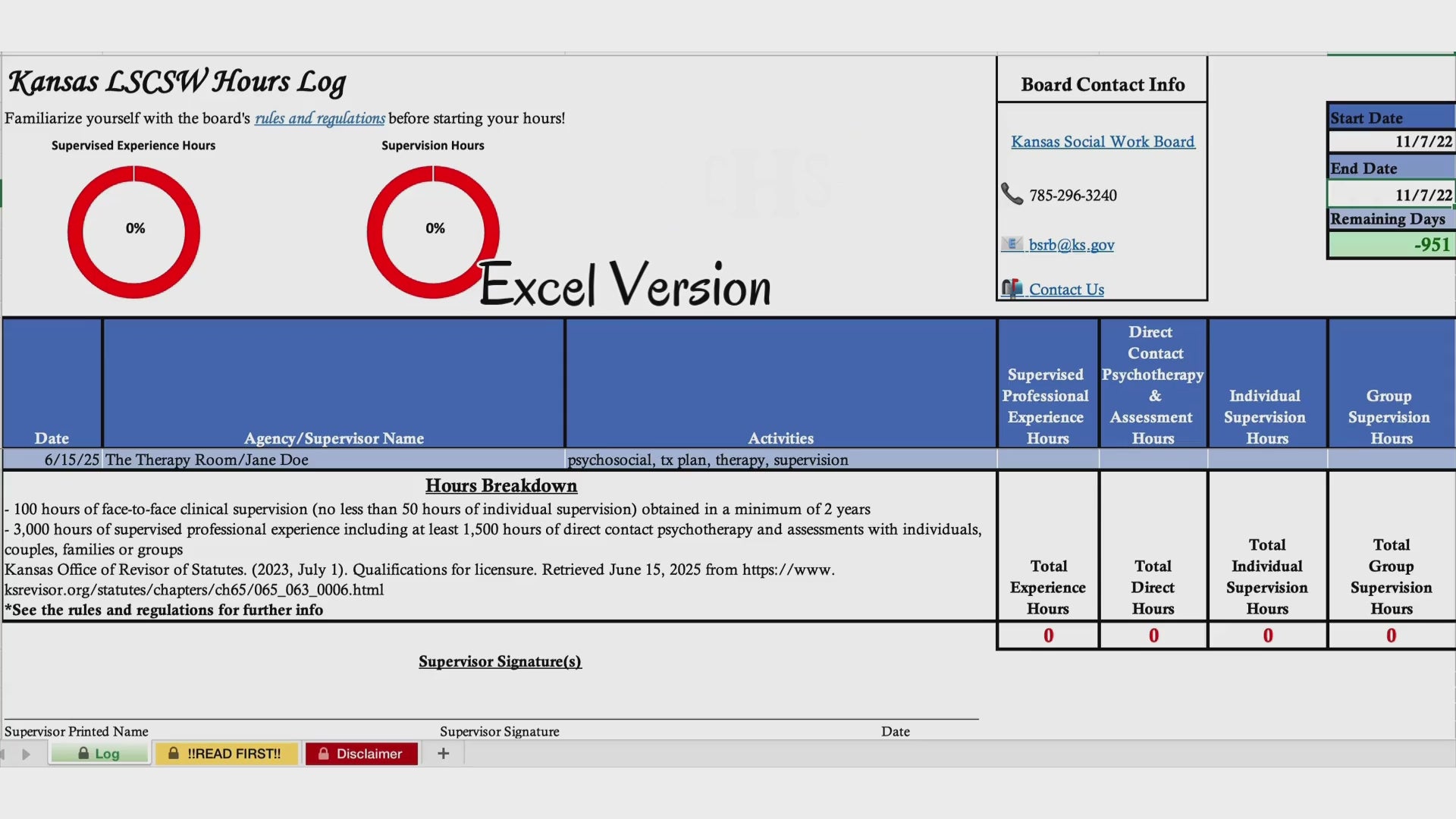The image size is (1456, 819).
Task: Click the Remaining Days label cell
Action: click(1391, 219)
